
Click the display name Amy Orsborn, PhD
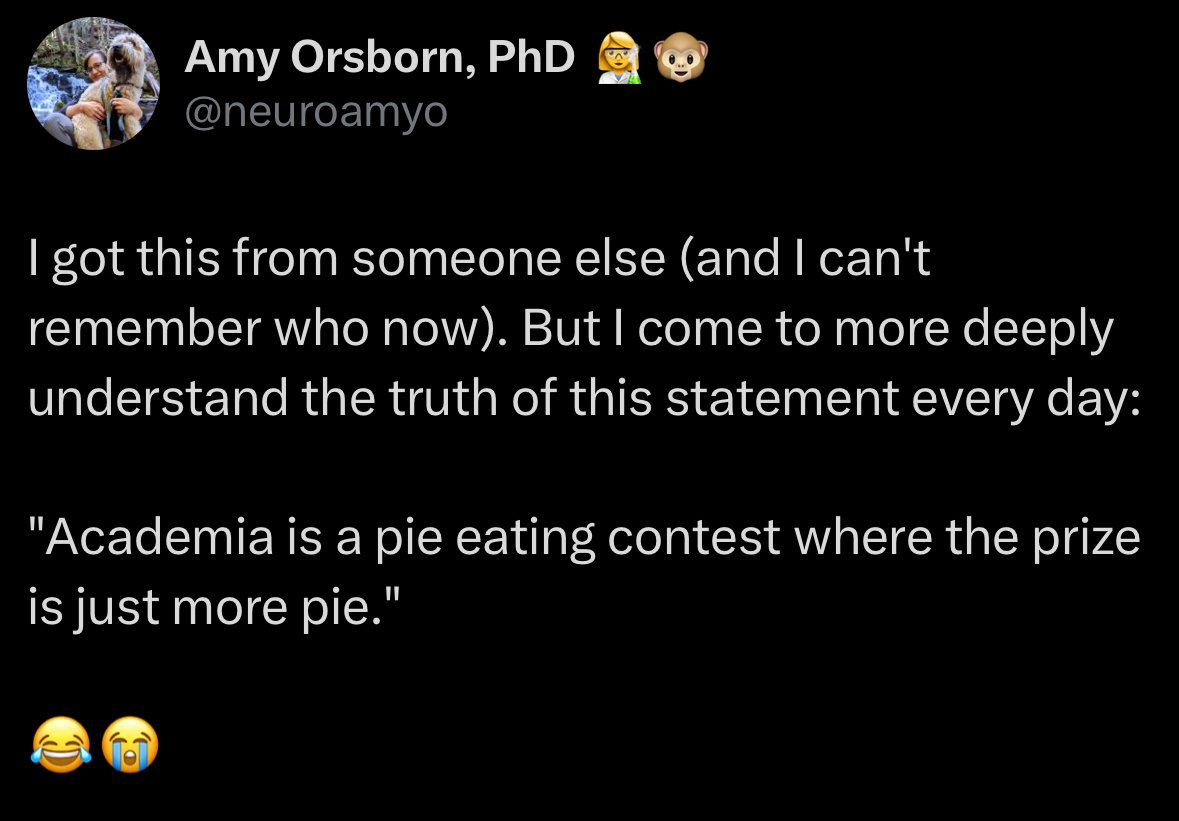pos(380,58)
